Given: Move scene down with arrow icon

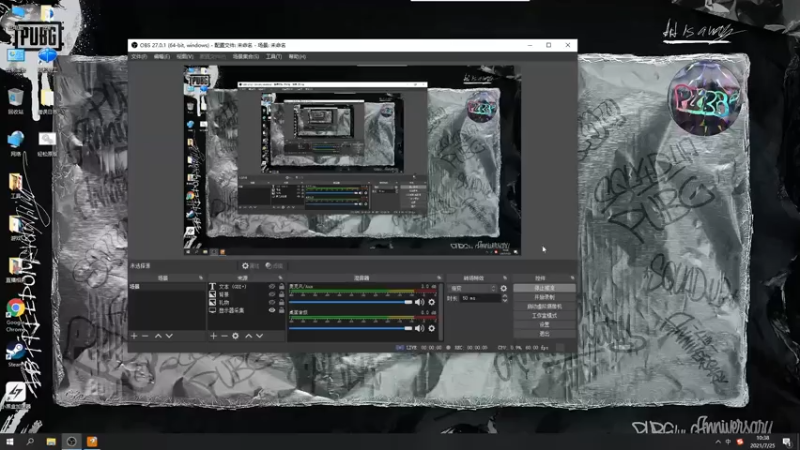Looking at the screenshot, I should click(169, 336).
